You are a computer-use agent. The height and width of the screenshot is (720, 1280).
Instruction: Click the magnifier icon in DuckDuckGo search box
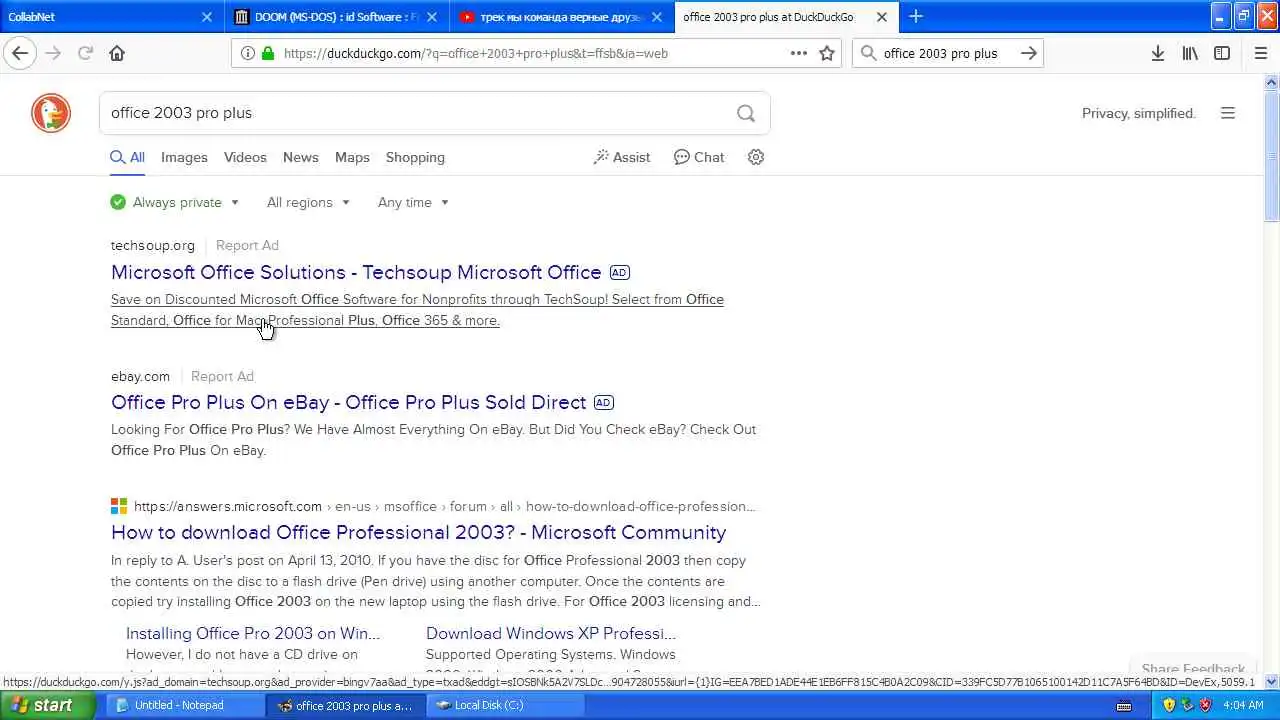point(746,113)
